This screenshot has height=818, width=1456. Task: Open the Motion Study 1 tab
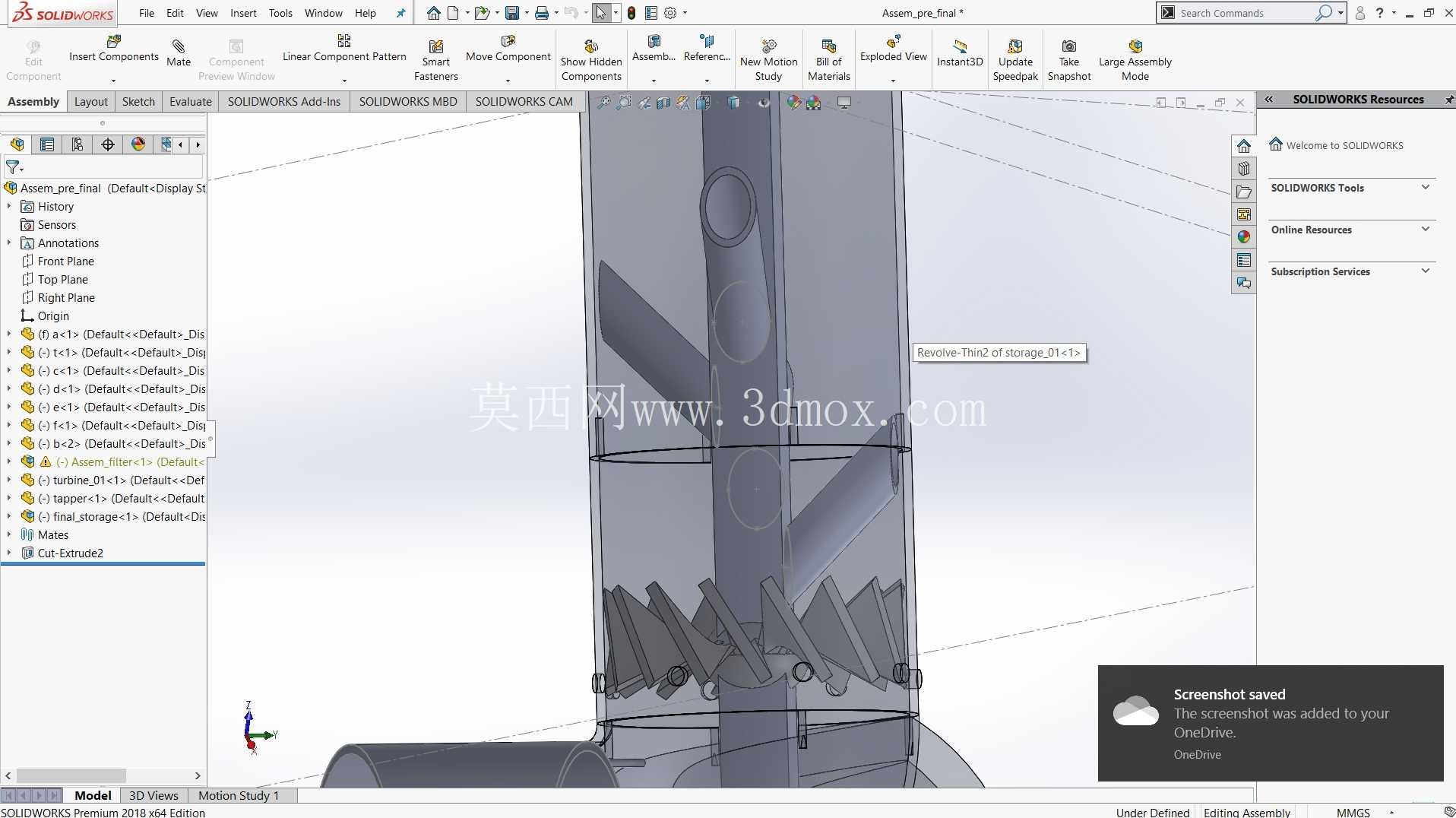[239, 795]
